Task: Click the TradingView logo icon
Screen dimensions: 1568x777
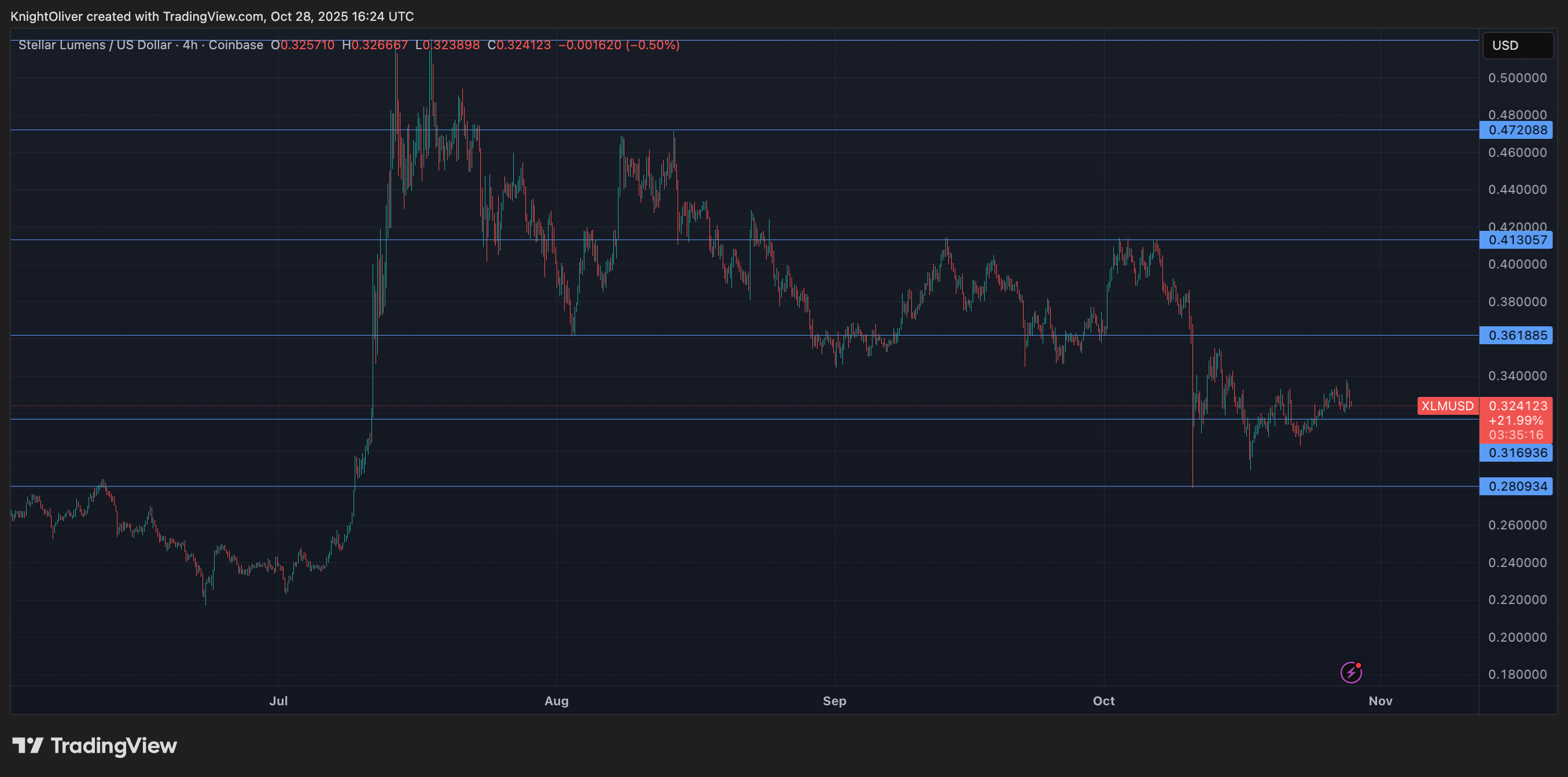Action: click(27, 745)
